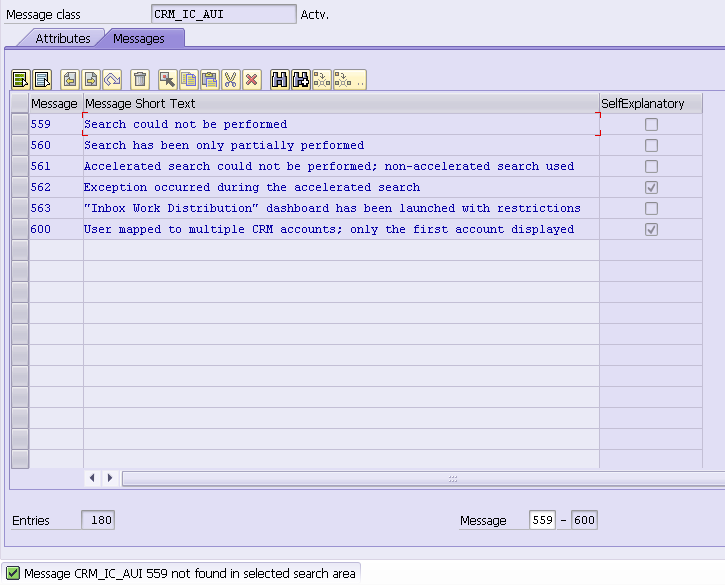The width and height of the screenshot is (725, 585).
Task: Click the 'Inbox Work Distribution' dashboard message text
Action: pyautogui.click(x=332, y=209)
